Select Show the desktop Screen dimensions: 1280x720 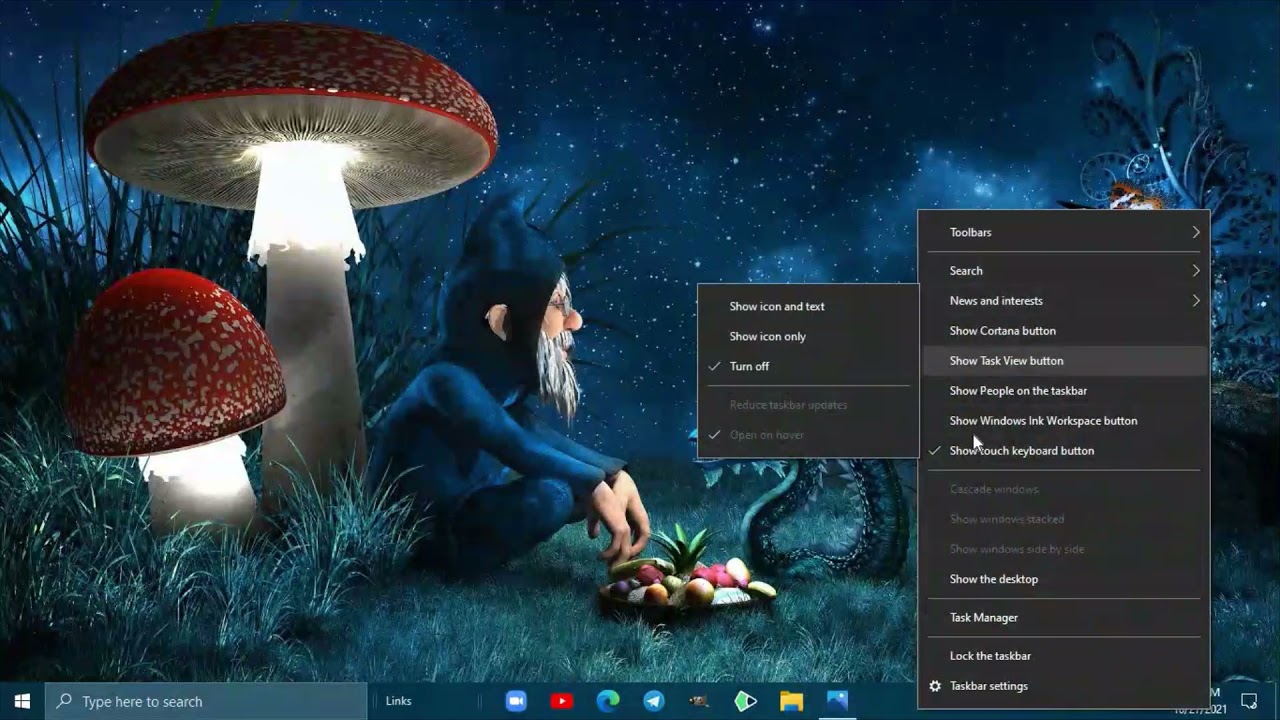tap(1063, 579)
